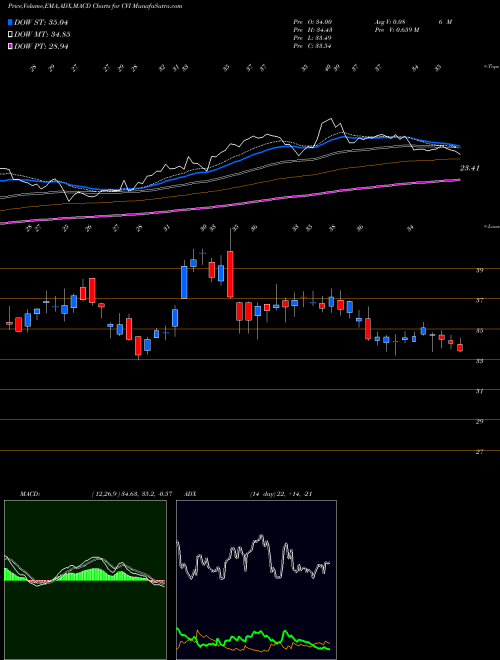Click the tallest red candlestick near the 39 level
The height and width of the screenshot is (660, 500).
[230, 274]
